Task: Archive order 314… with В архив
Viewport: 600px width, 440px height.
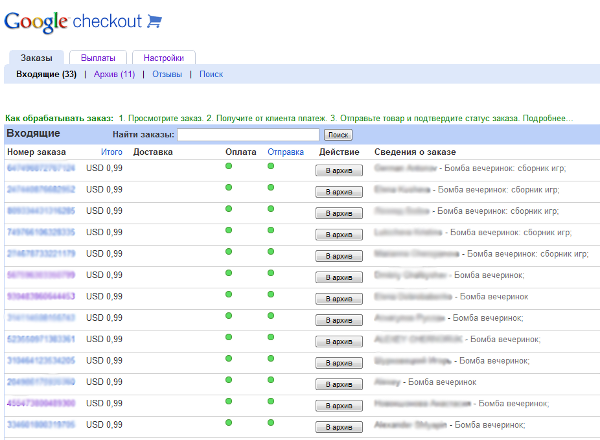Action: point(339,321)
